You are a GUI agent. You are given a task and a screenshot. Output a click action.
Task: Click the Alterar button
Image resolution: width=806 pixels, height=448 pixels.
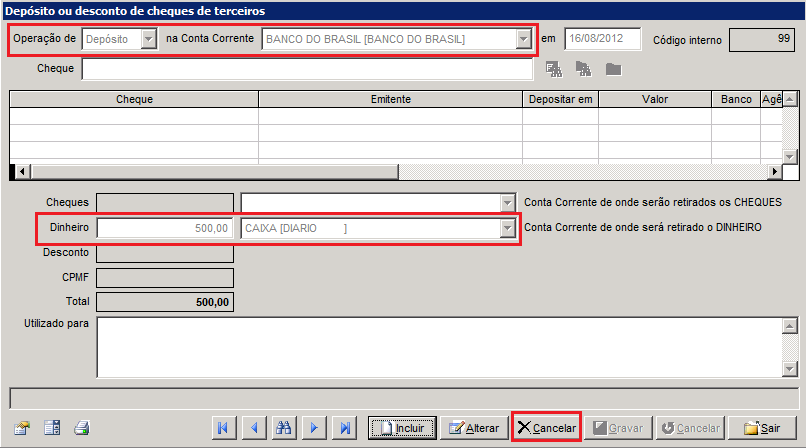pos(474,427)
